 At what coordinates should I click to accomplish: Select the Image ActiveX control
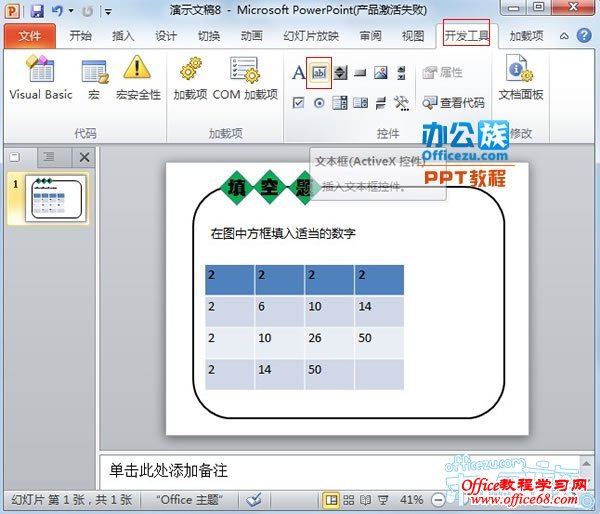(x=381, y=73)
